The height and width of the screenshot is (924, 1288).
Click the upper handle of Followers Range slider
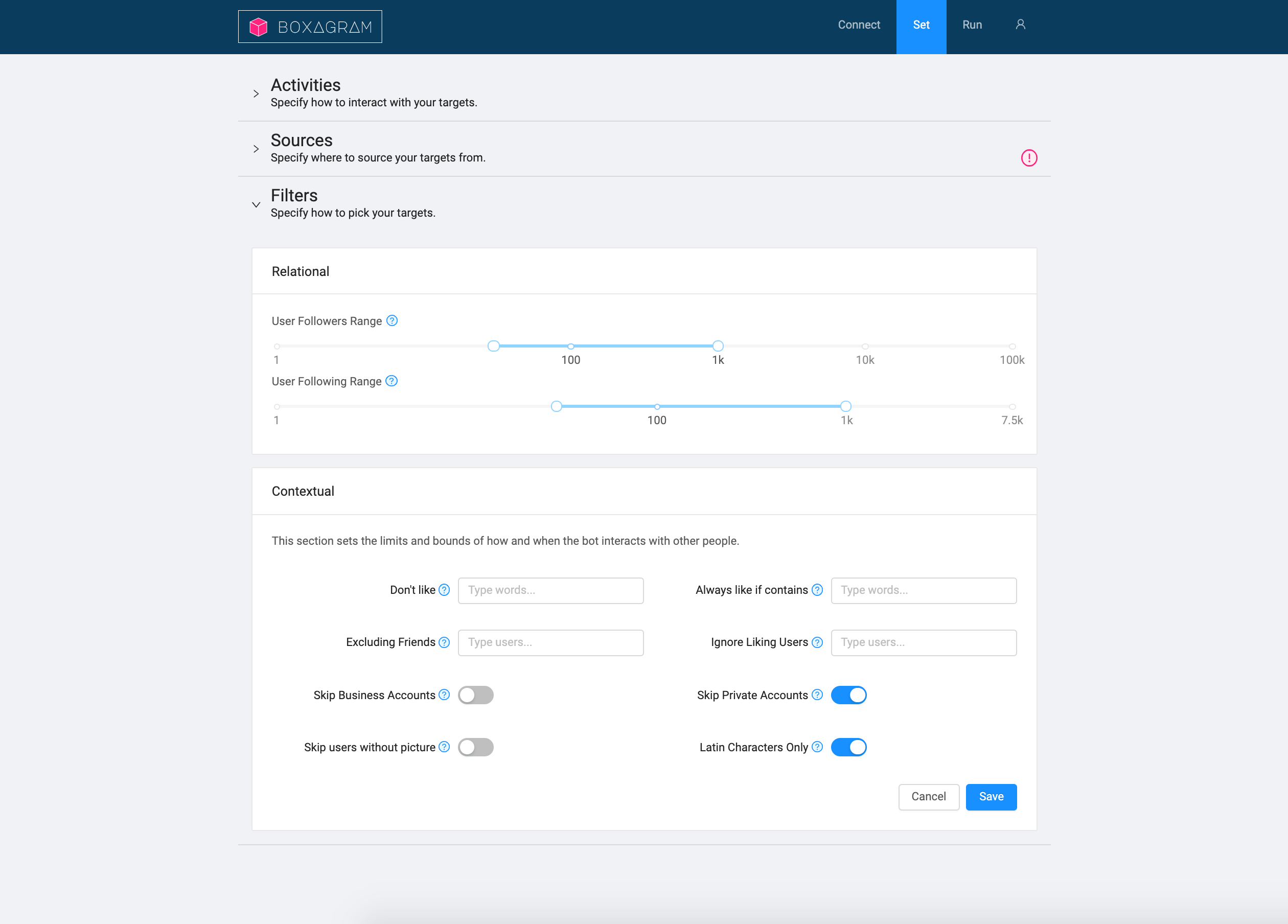pos(718,346)
